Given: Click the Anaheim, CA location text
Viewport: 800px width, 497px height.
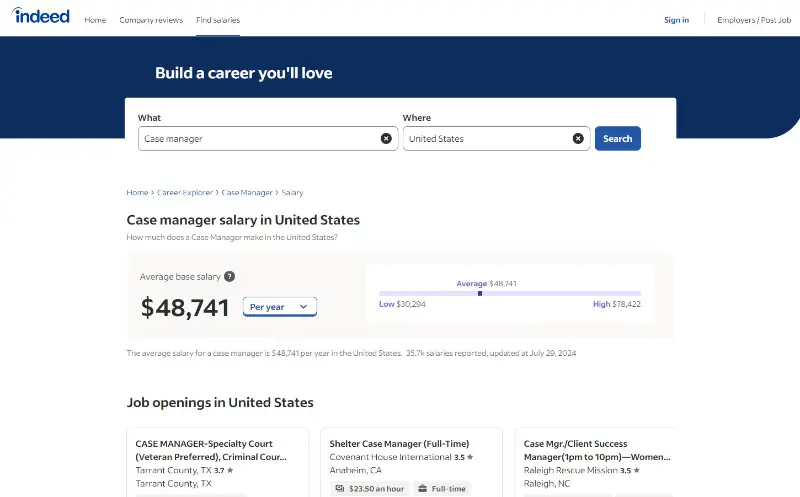Looking at the screenshot, I should [355, 470].
